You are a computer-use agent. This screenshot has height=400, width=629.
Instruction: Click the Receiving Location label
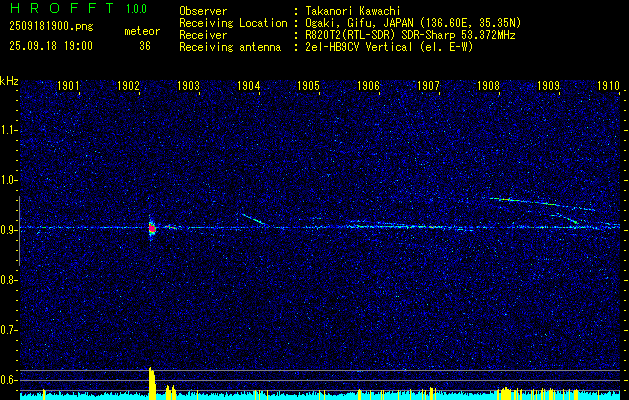click(233, 23)
